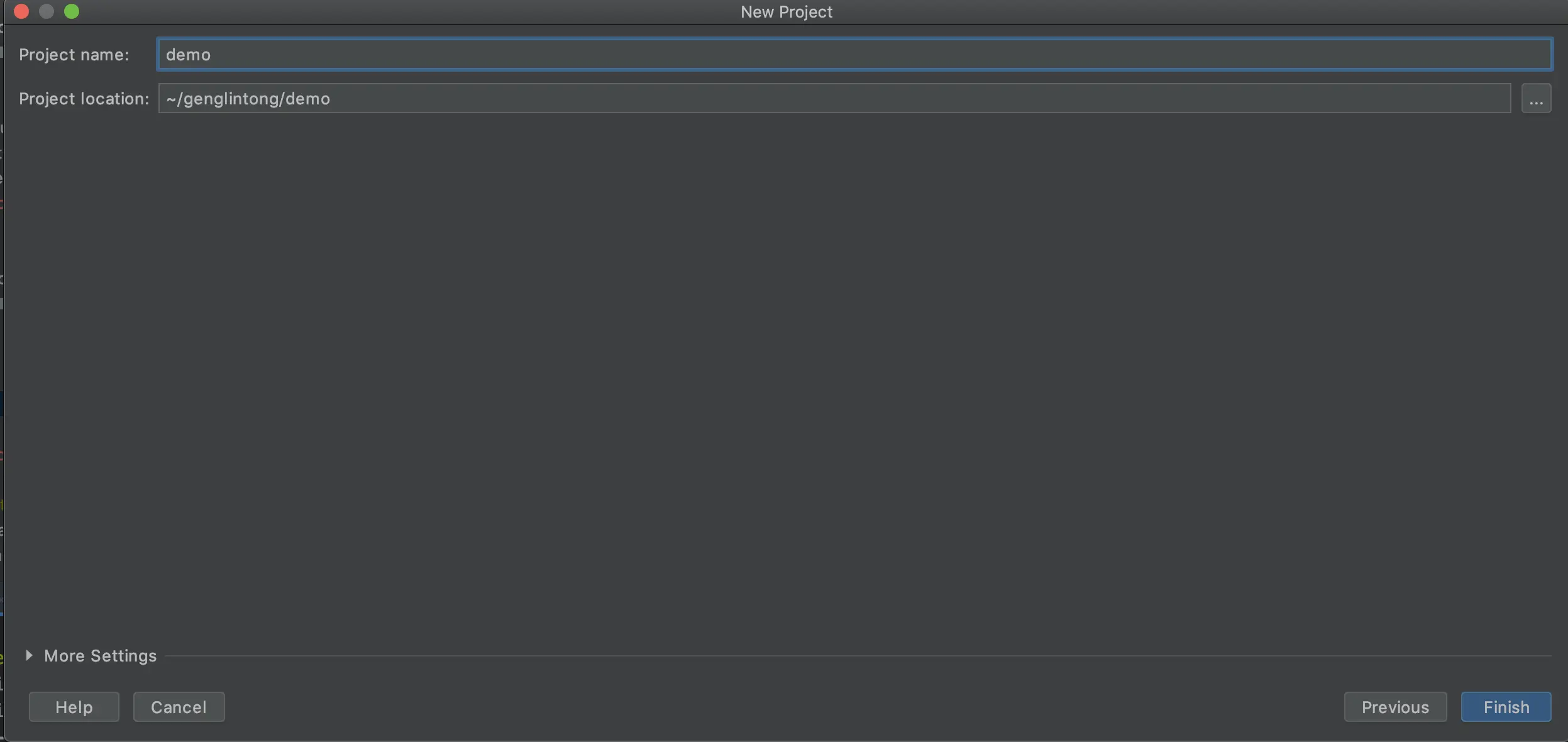Go back with the Previous button
This screenshot has height=742, width=1568.
[1394, 707]
